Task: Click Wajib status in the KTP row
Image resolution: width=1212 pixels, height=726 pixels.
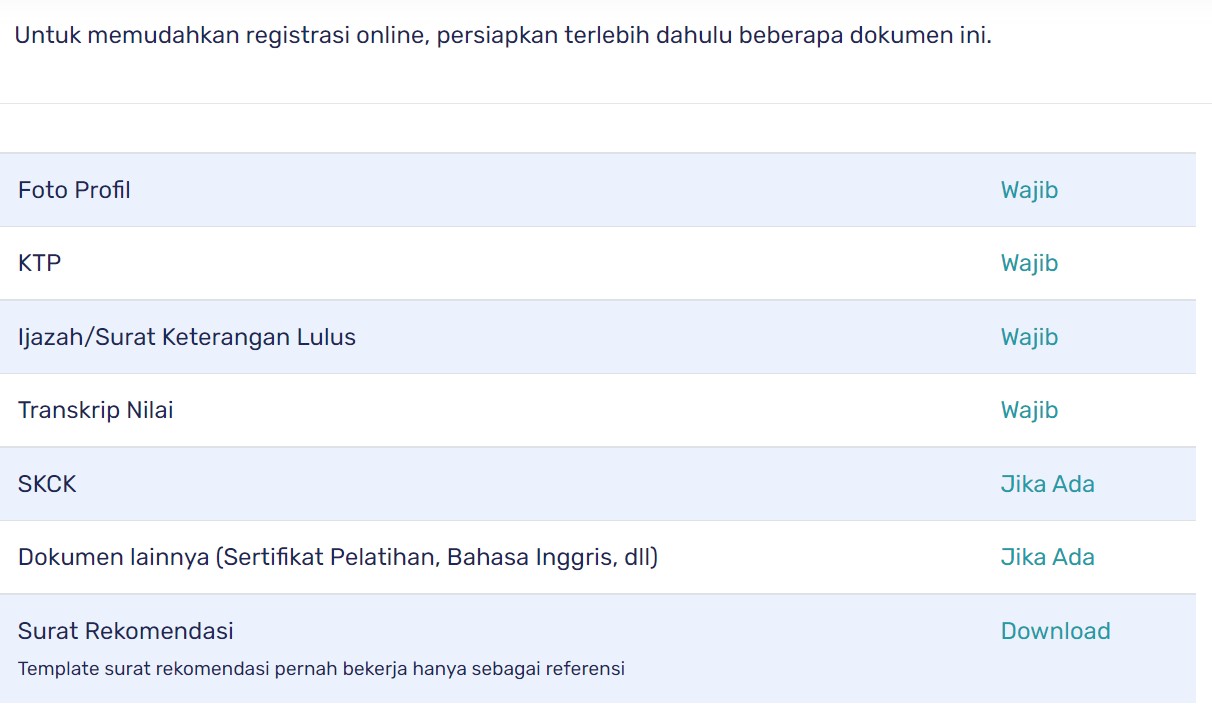Action: [x=1029, y=263]
